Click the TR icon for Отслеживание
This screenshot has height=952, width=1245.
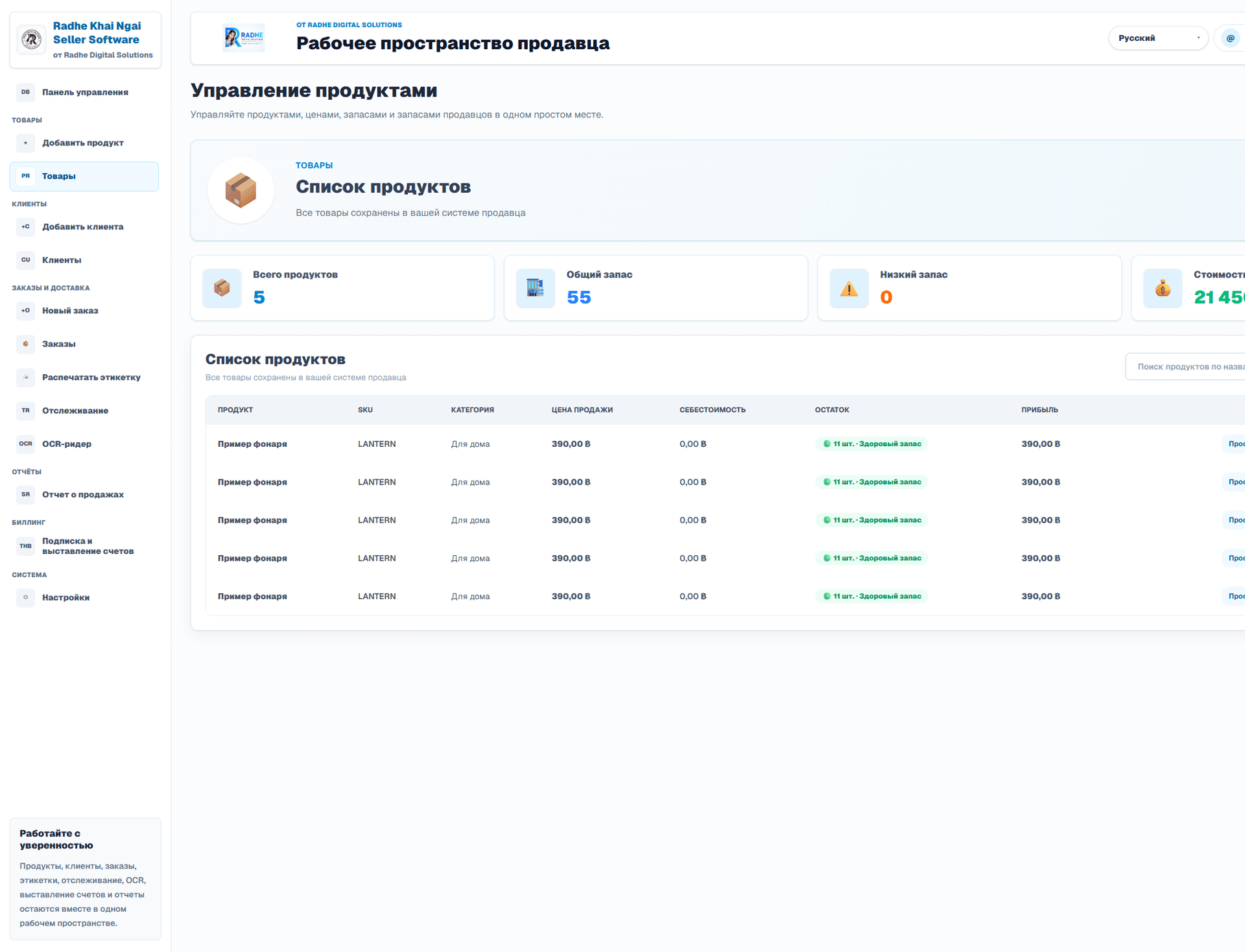tap(25, 411)
